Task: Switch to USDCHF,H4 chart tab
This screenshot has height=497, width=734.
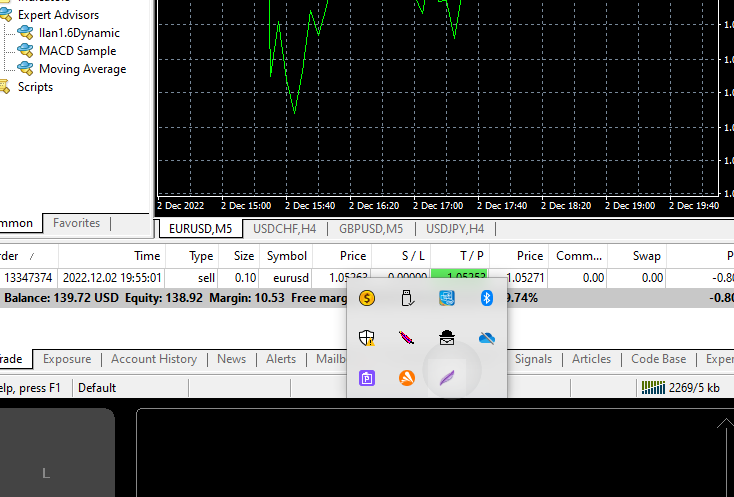Action: pyautogui.click(x=284, y=229)
